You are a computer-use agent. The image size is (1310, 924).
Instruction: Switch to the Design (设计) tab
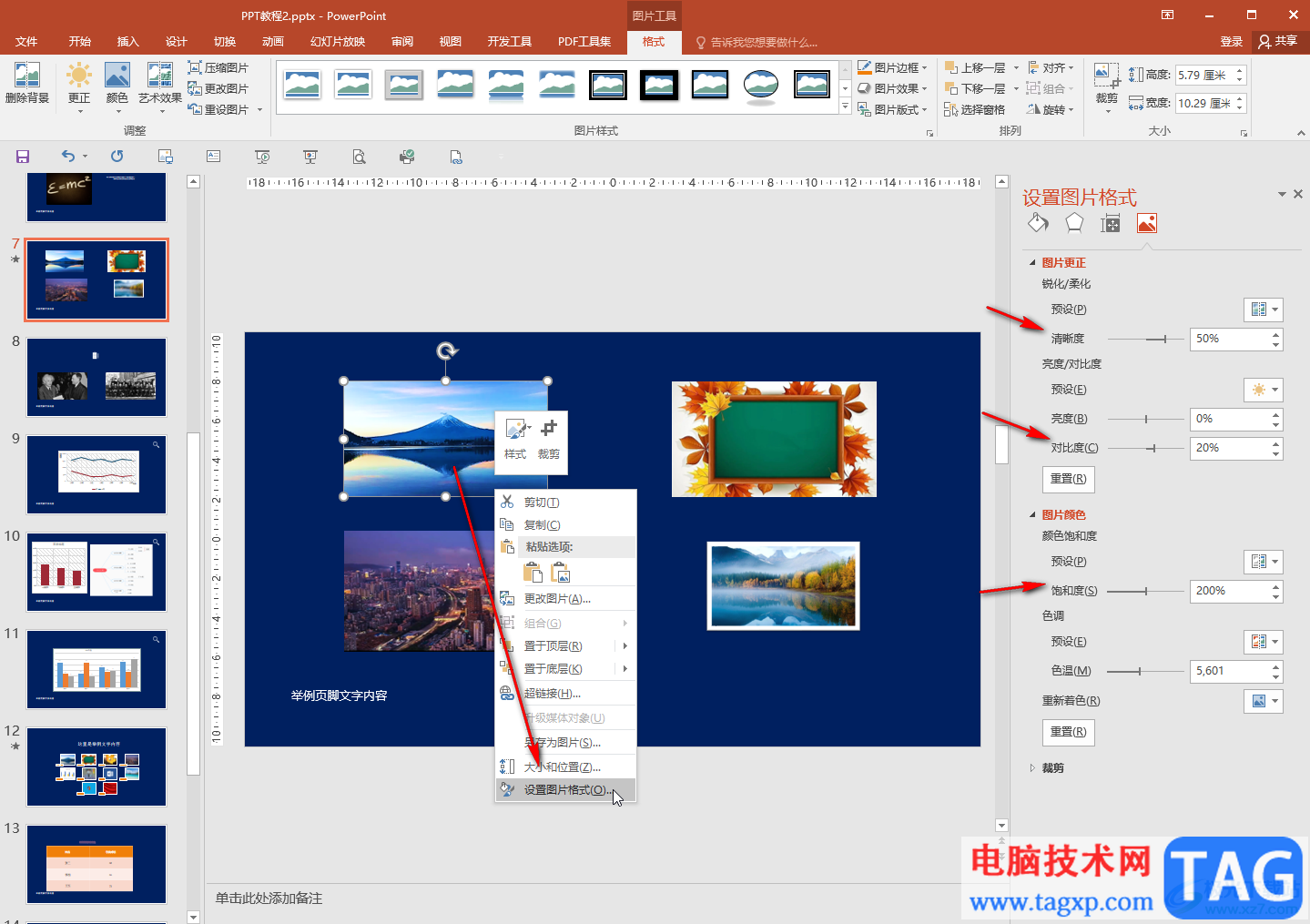(177, 42)
